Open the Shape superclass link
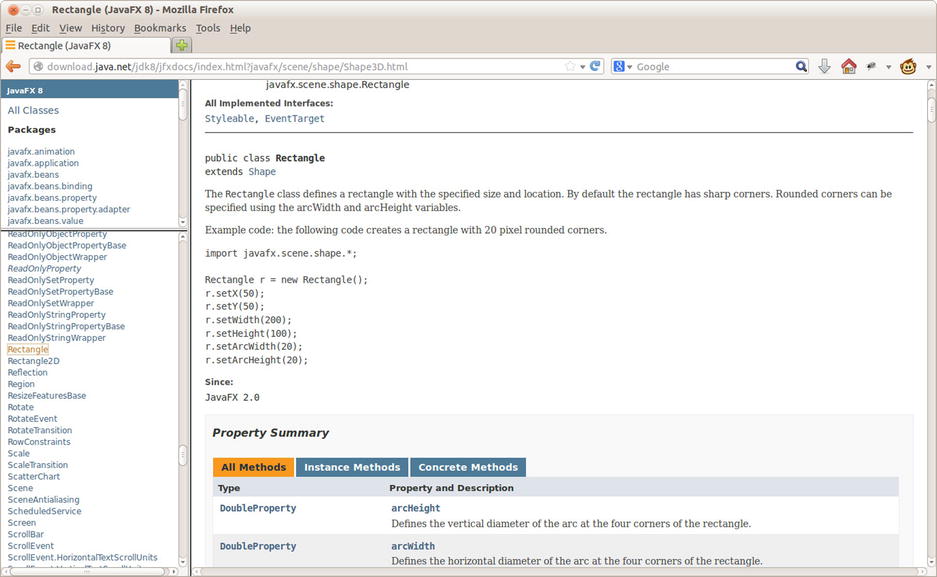The width and height of the screenshot is (937, 577). tap(262, 172)
